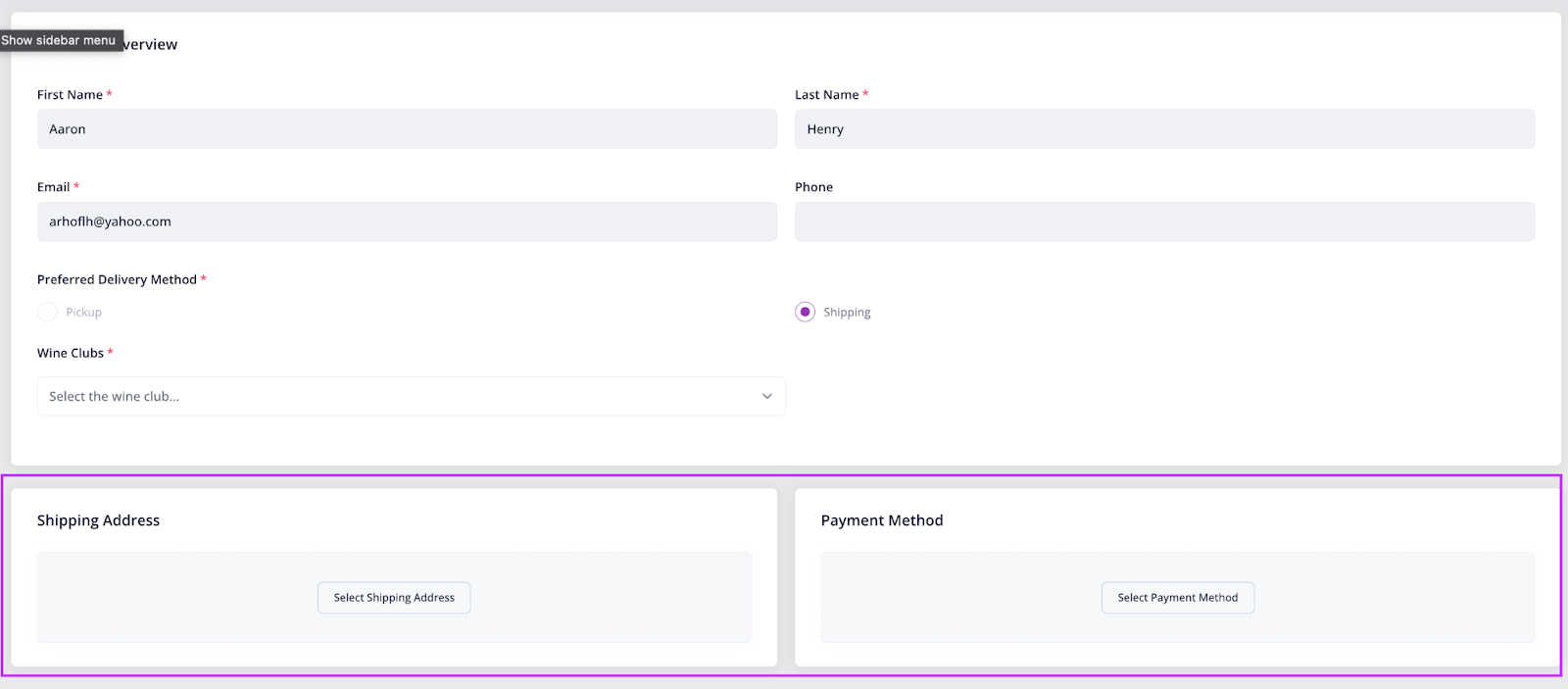Click the Phone field label

(x=813, y=187)
